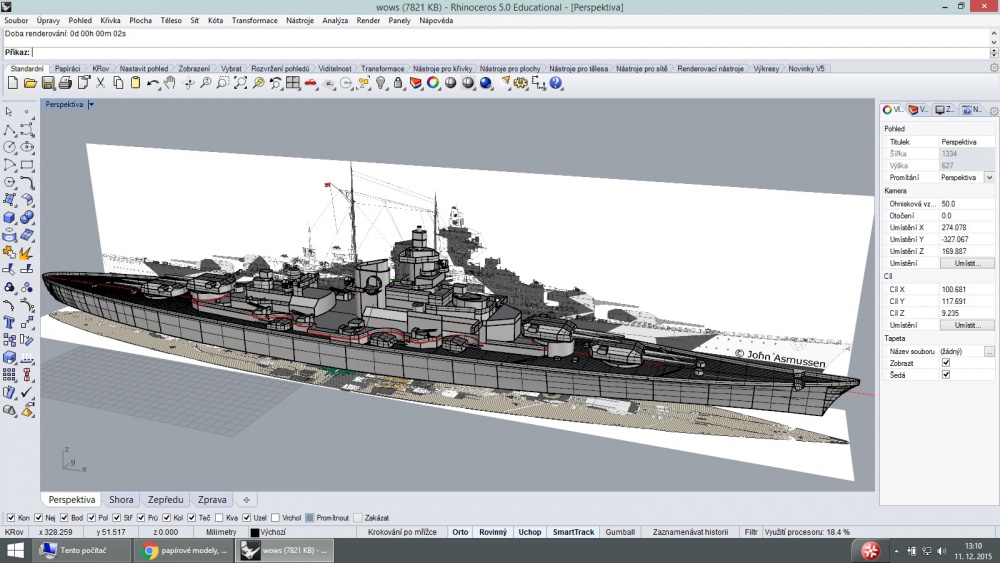Click into the Příkaz command input field
Image resolution: width=1000 pixels, height=563 pixels.
click(x=510, y=52)
